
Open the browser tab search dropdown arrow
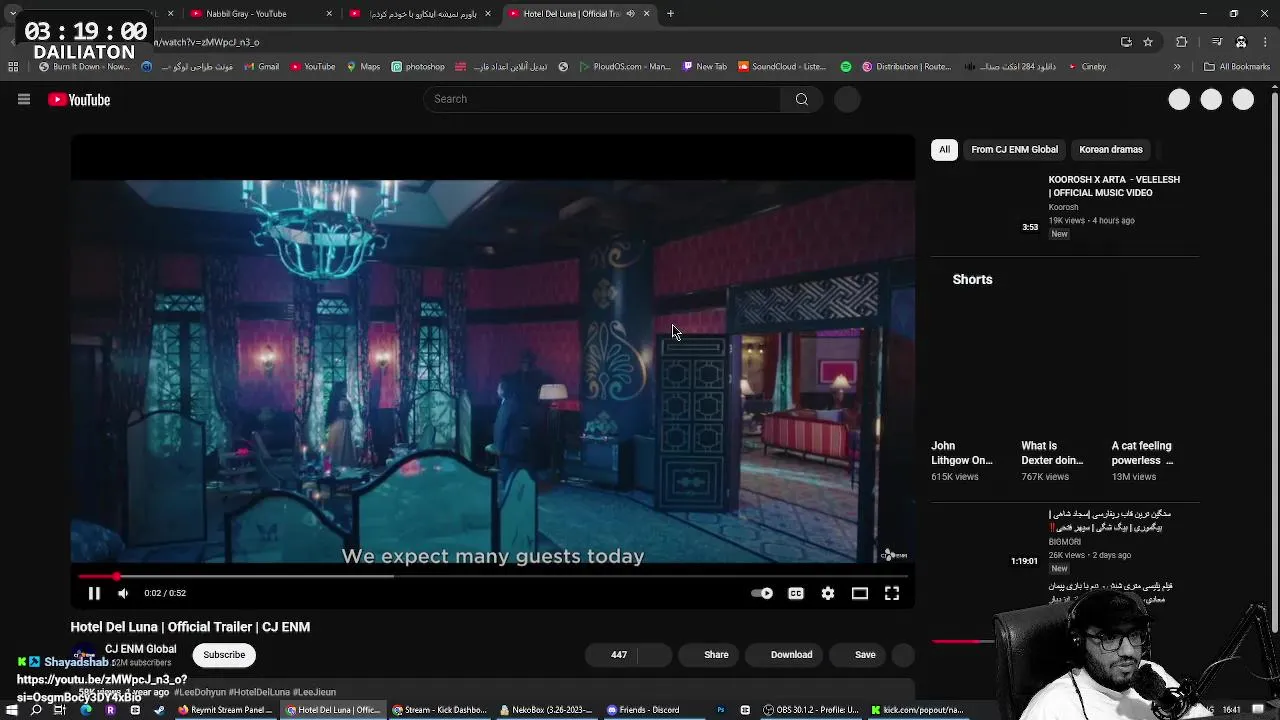[12, 14]
